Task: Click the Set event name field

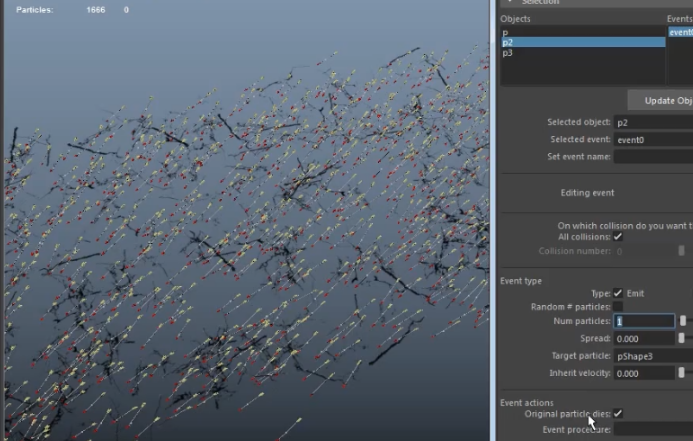Action: click(x=653, y=157)
